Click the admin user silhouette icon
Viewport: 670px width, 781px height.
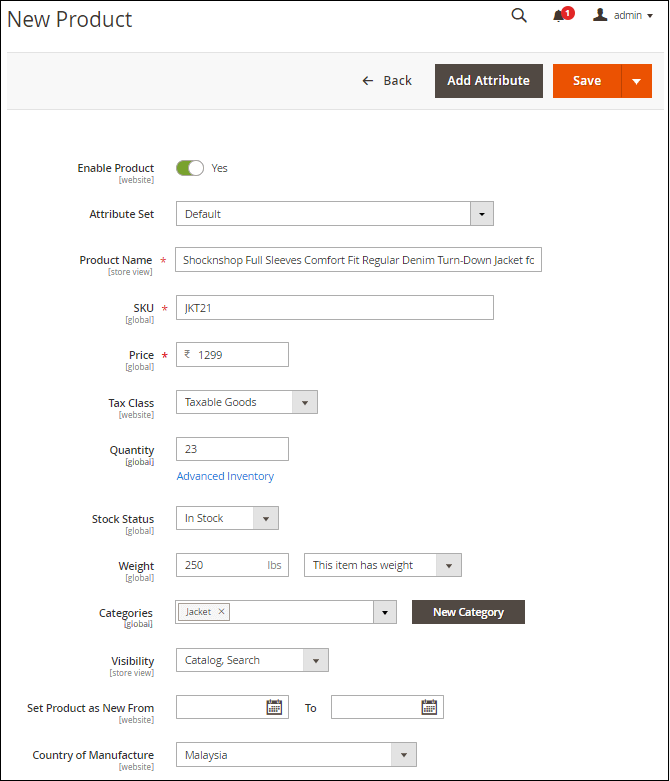(x=600, y=14)
